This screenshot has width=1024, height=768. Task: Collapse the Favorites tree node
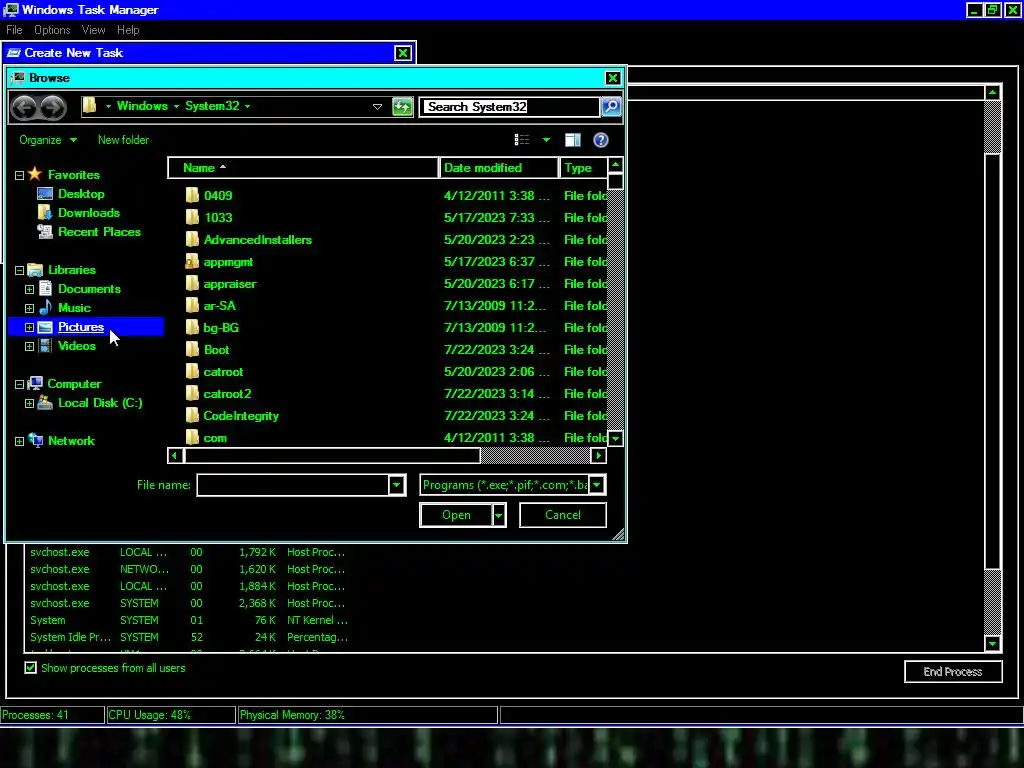[x=20, y=176]
